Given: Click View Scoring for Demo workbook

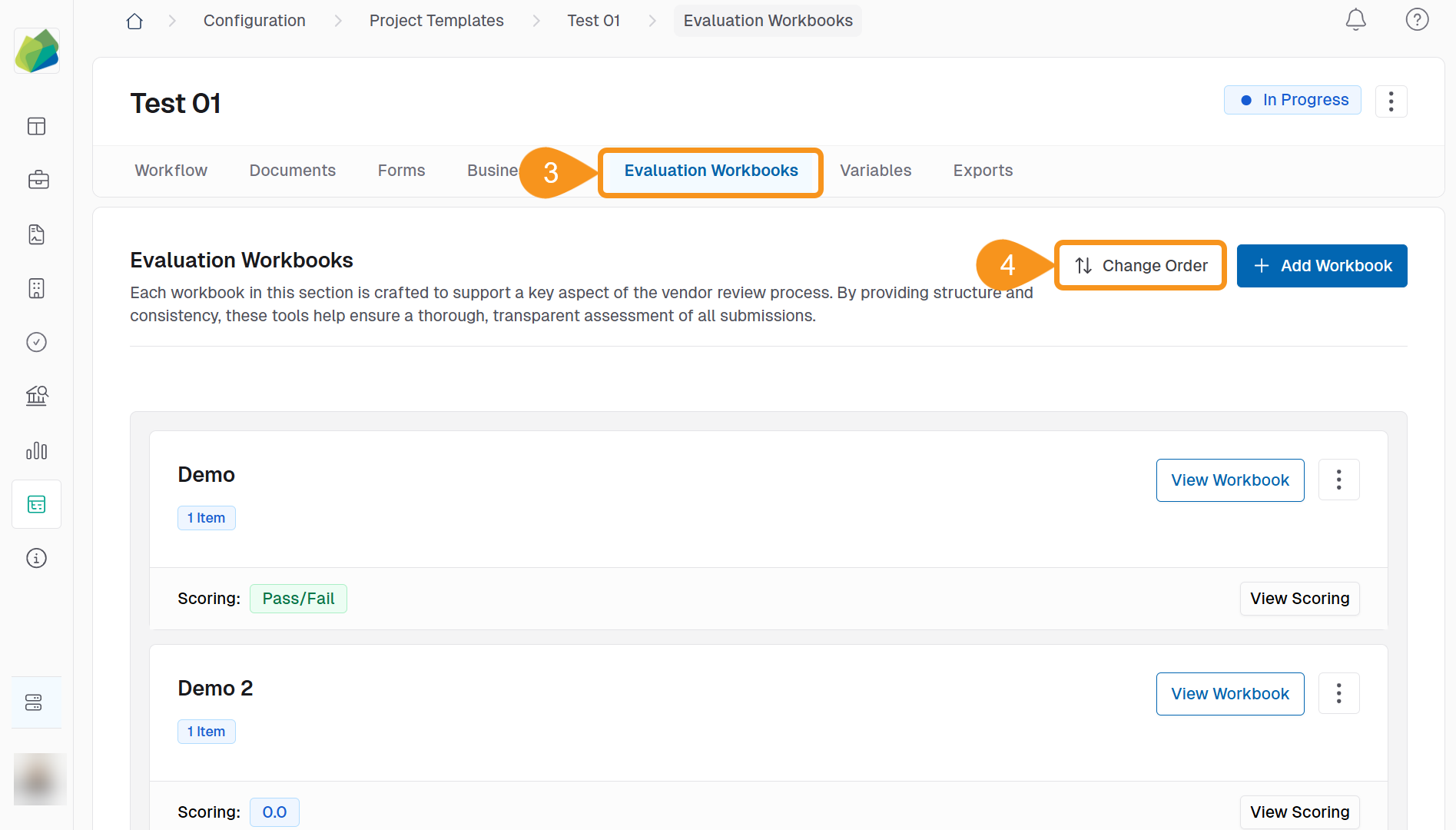Looking at the screenshot, I should click(x=1299, y=599).
